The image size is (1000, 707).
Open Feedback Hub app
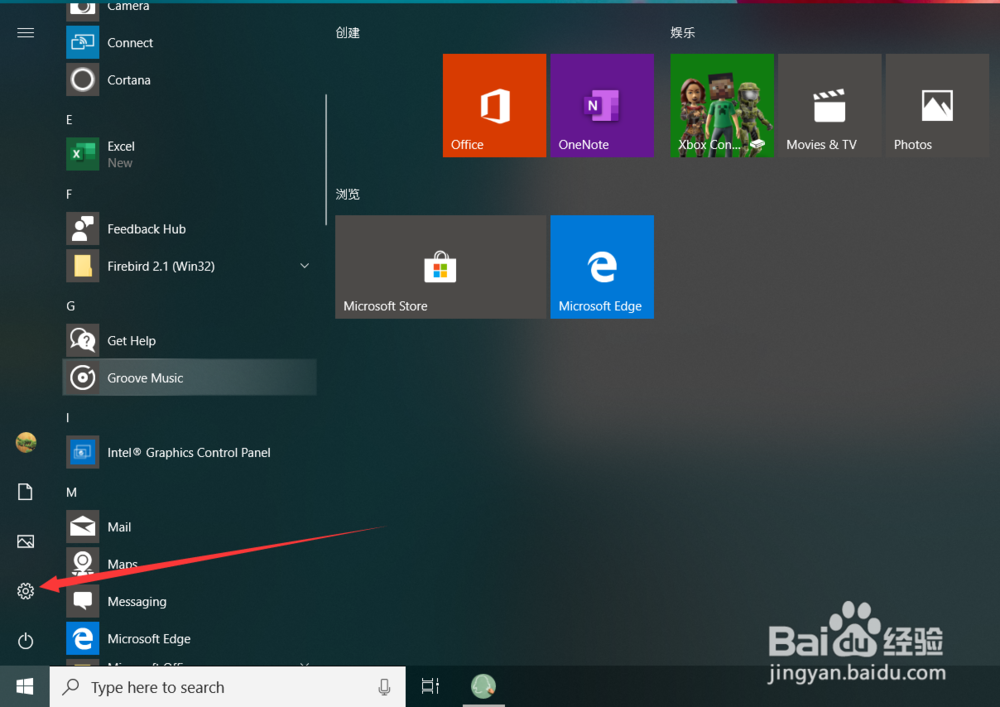pyautogui.click(x=191, y=229)
